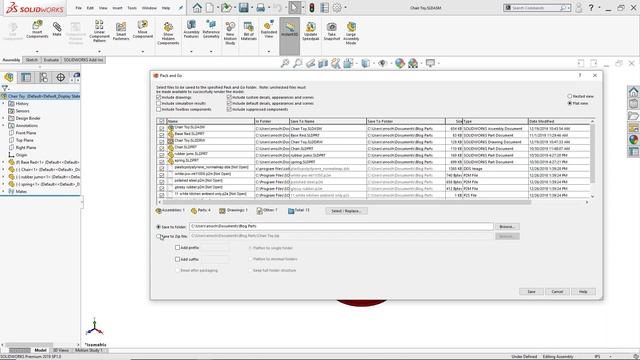640x360 pixels.
Task: Select the Move Component tool
Action: (142, 29)
